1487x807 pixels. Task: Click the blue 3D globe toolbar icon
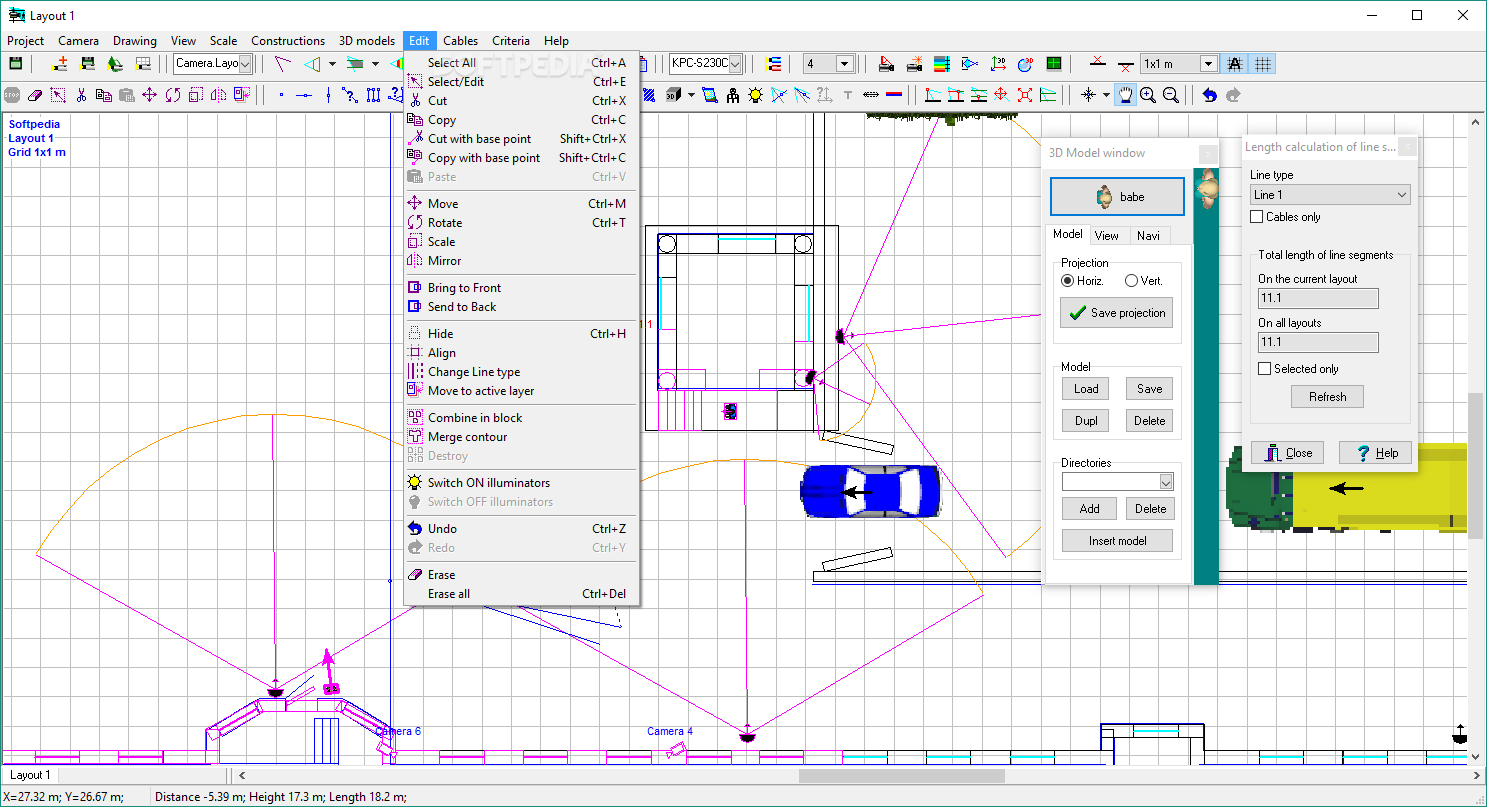(1025, 64)
